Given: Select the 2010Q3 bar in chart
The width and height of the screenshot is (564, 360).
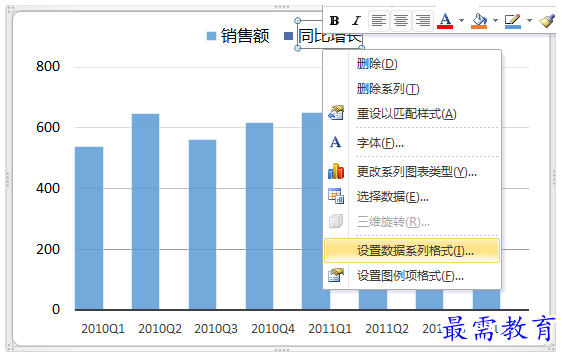Looking at the screenshot, I should 203,224.
